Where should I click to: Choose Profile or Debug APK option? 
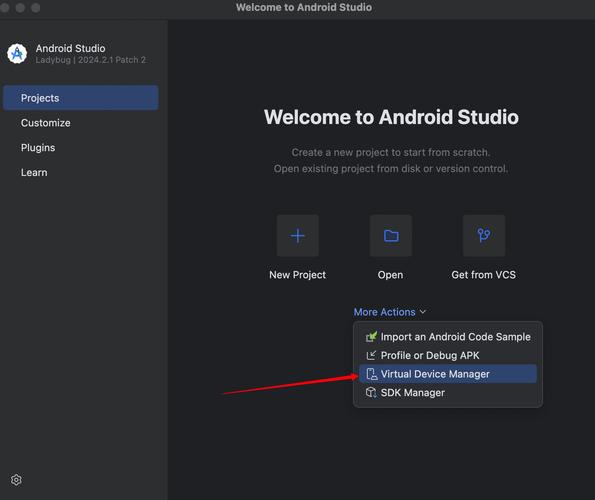point(448,355)
